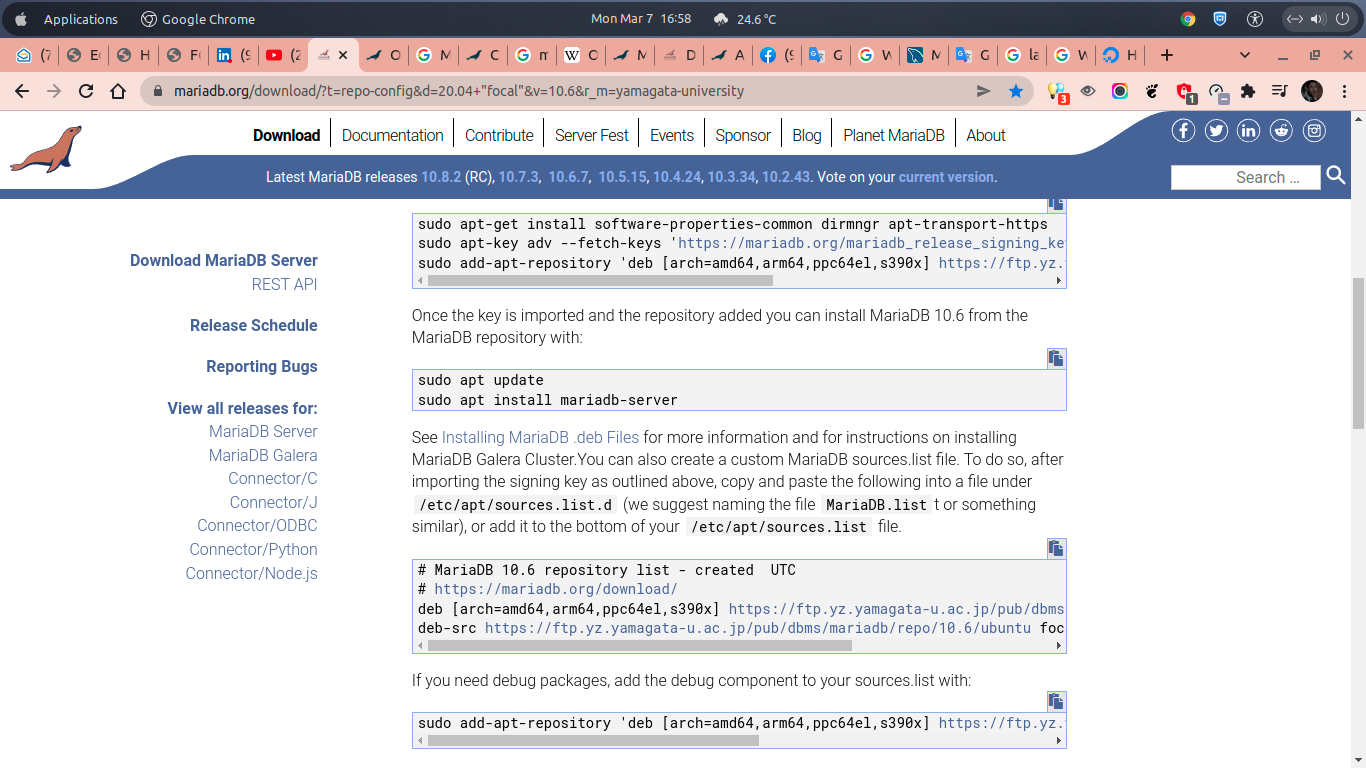This screenshot has height=768, width=1366.
Task: Click the weather indicator 24.6 °C
Action: click(x=745, y=19)
